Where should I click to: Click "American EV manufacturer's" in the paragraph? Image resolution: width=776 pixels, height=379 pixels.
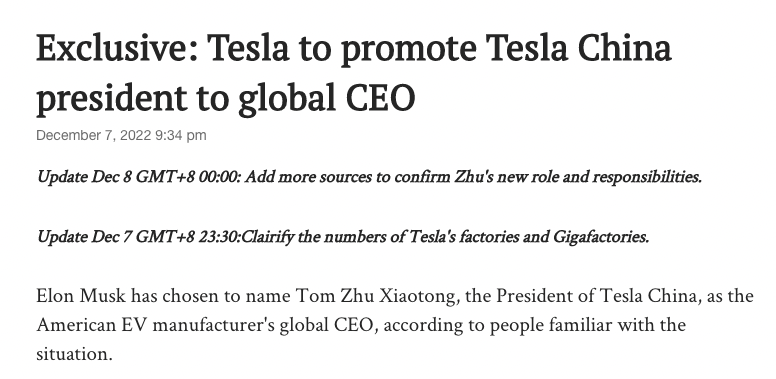tap(155, 326)
